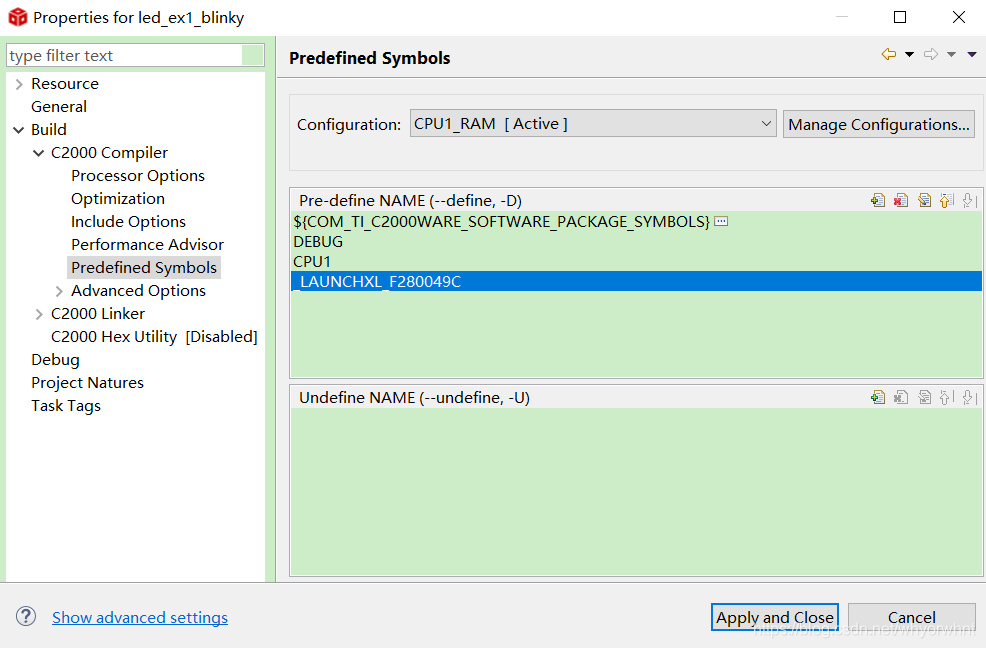Select Processor Options
Viewport: 986px width, 648px height.
[x=138, y=176]
